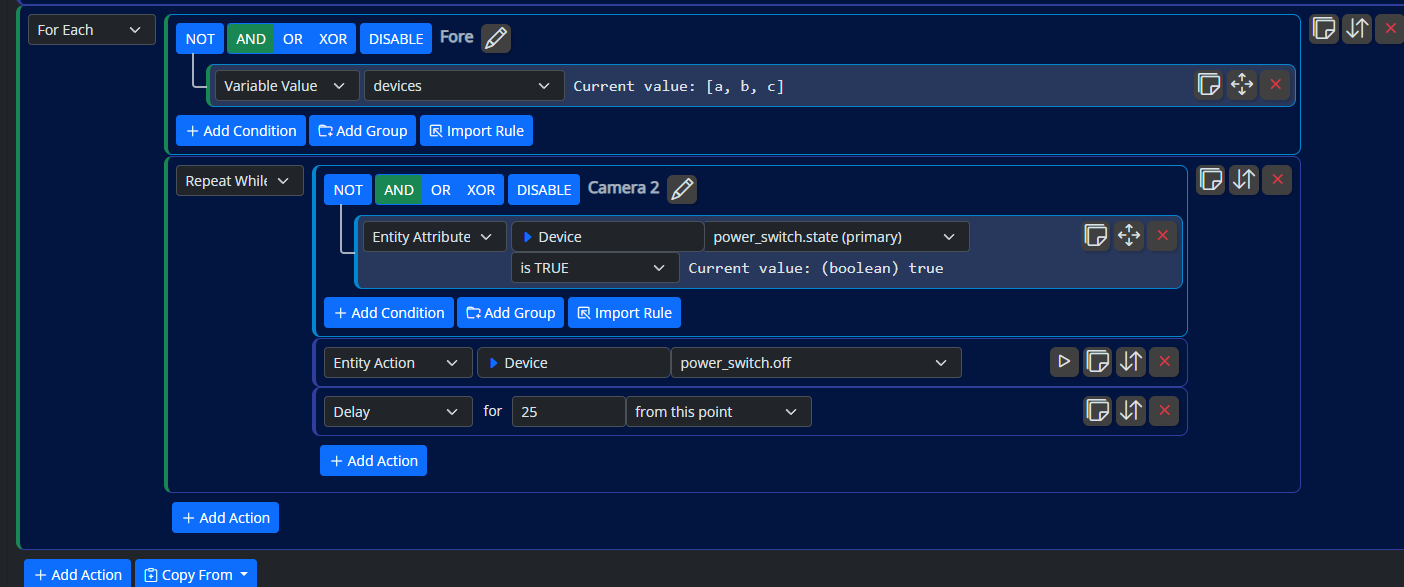
Task: Duplicate the devices Variable Value condition
Action: pos(1208,85)
